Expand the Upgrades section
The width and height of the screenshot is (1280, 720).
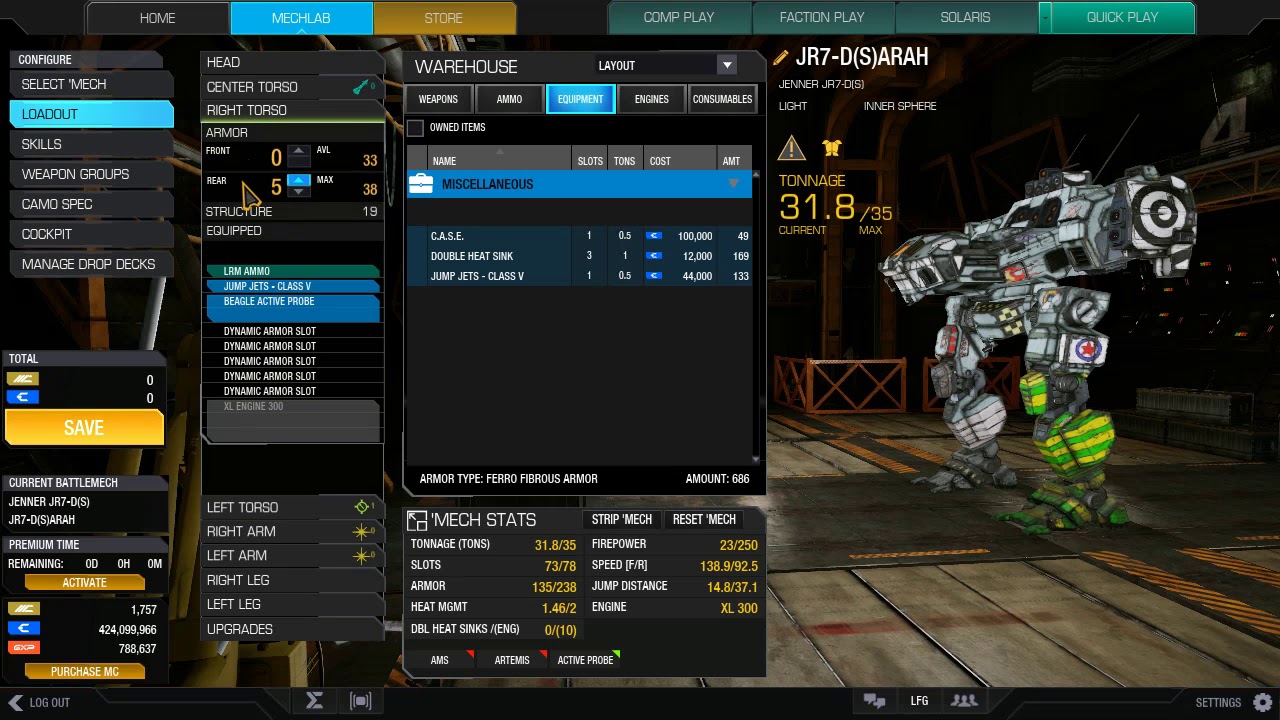click(292, 629)
